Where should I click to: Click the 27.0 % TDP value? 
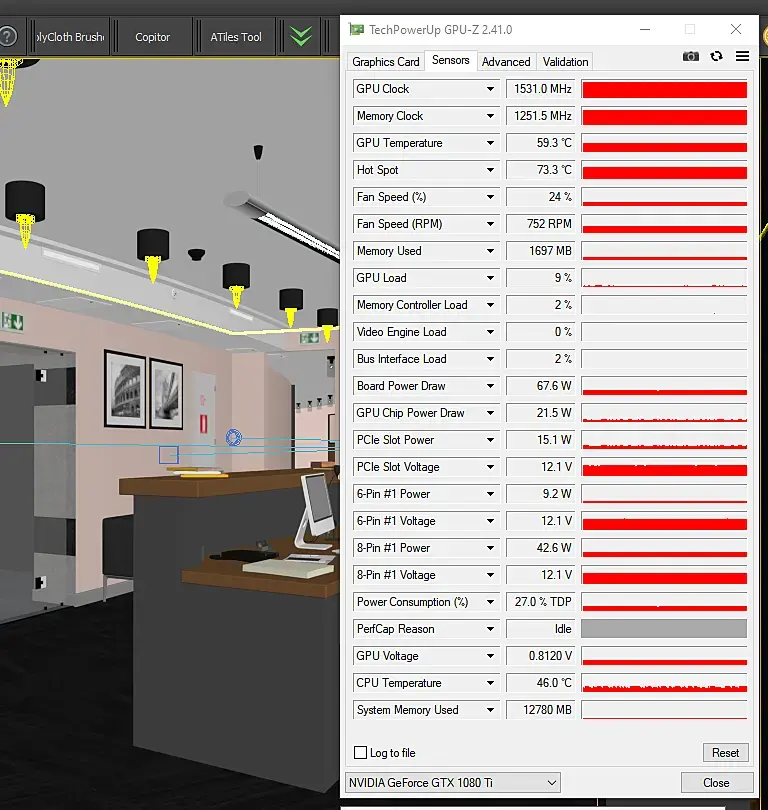540,602
